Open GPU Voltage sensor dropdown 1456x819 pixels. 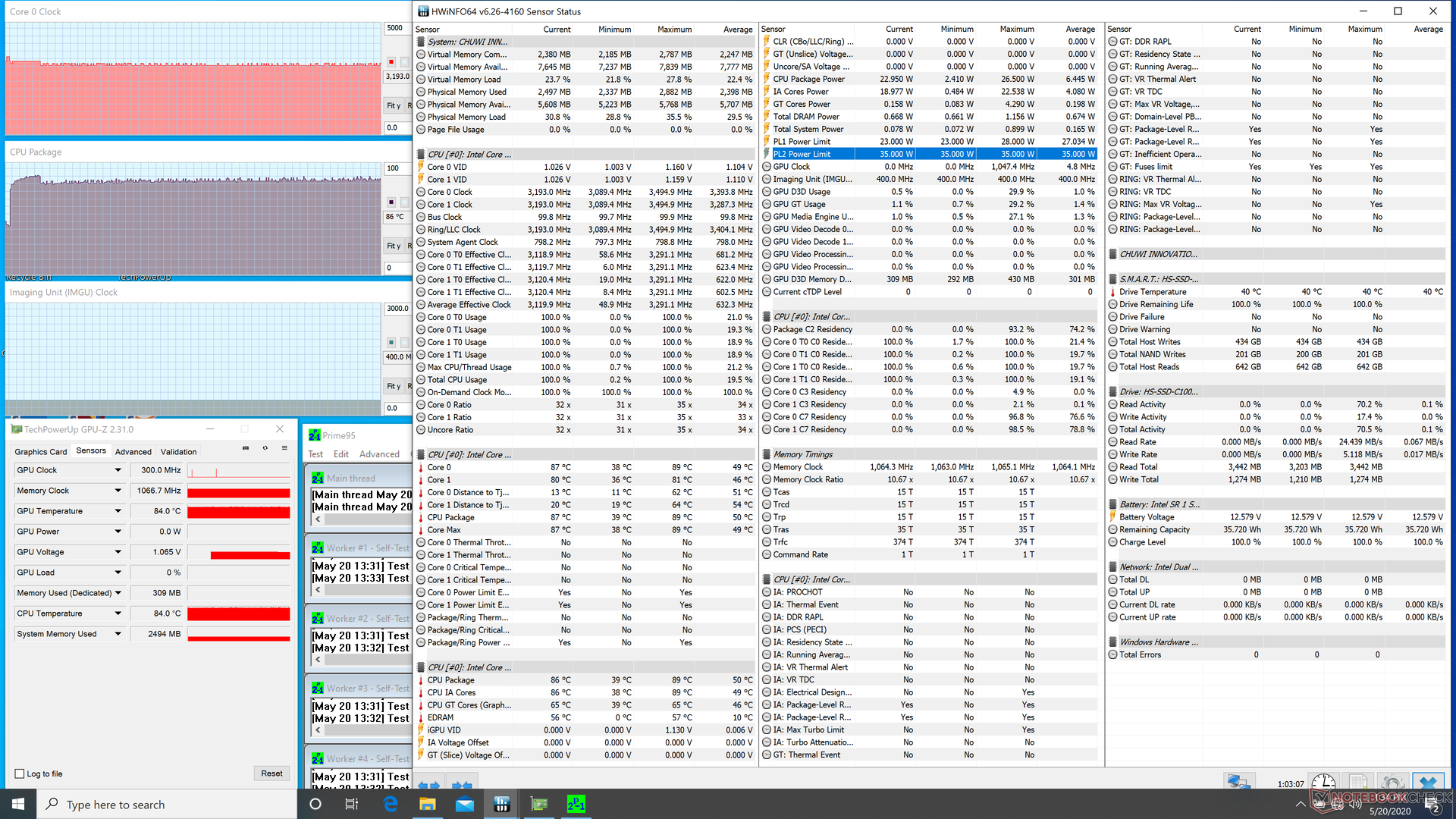pos(118,552)
